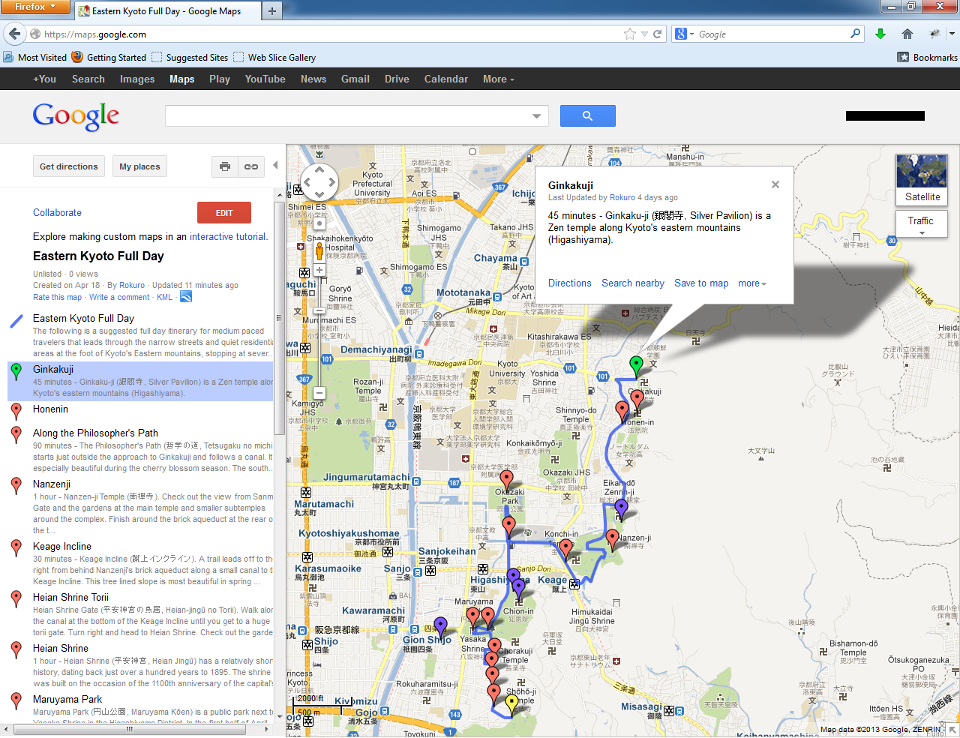This screenshot has height=738, width=960.
Task: Open the Traffic layer dropdown
Action: click(x=921, y=225)
